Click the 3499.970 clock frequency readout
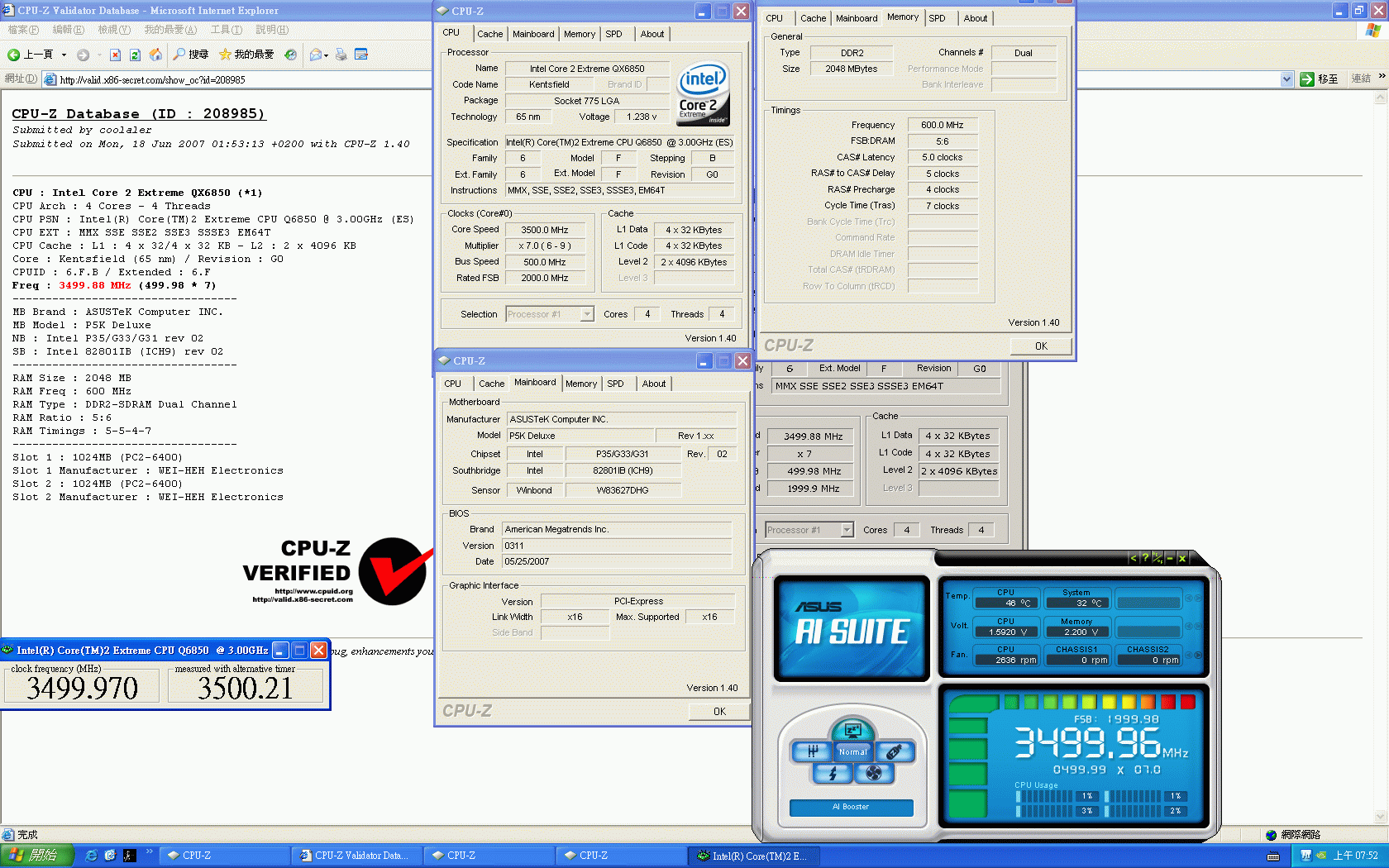The height and width of the screenshot is (868, 1389). [x=82, y=688]
